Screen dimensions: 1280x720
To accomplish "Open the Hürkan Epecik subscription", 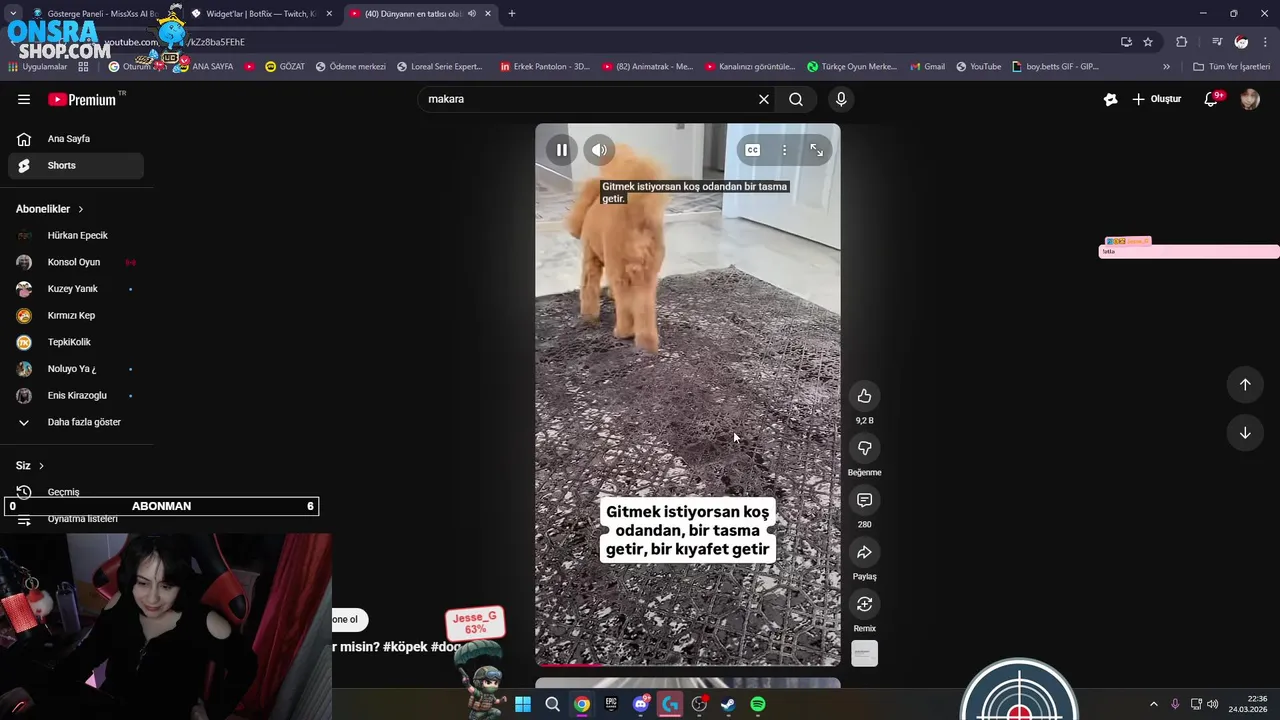I will (x=76, y=235).
